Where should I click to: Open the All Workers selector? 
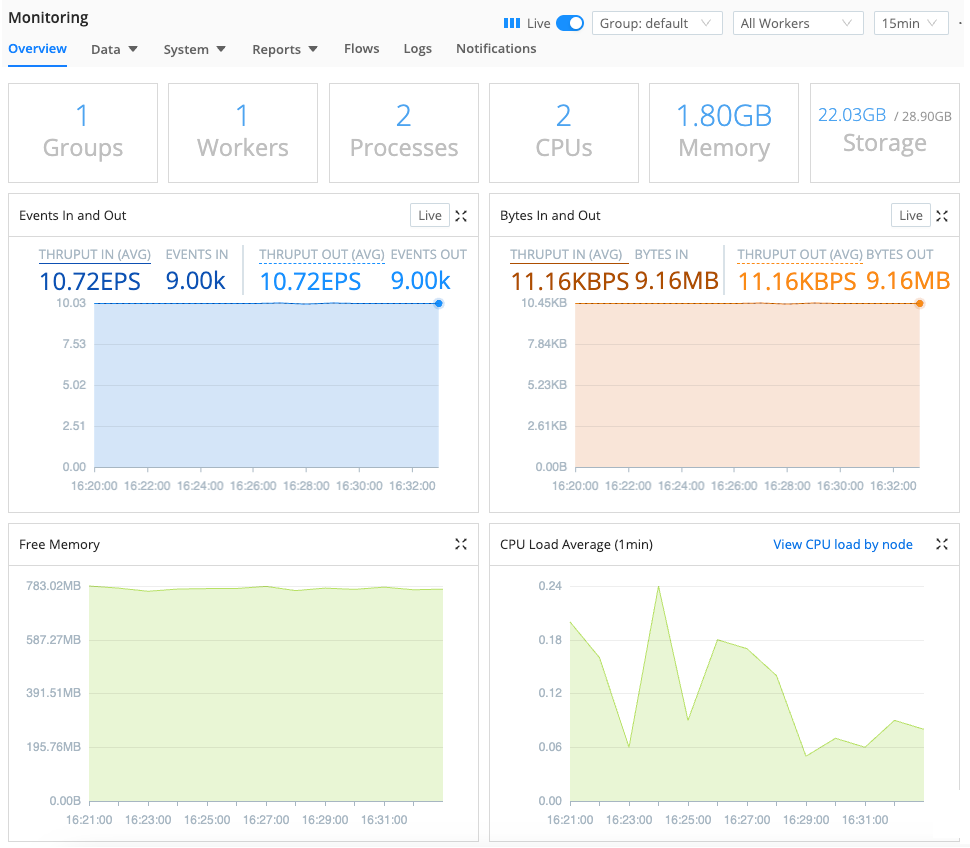click(x=797, y=22)
